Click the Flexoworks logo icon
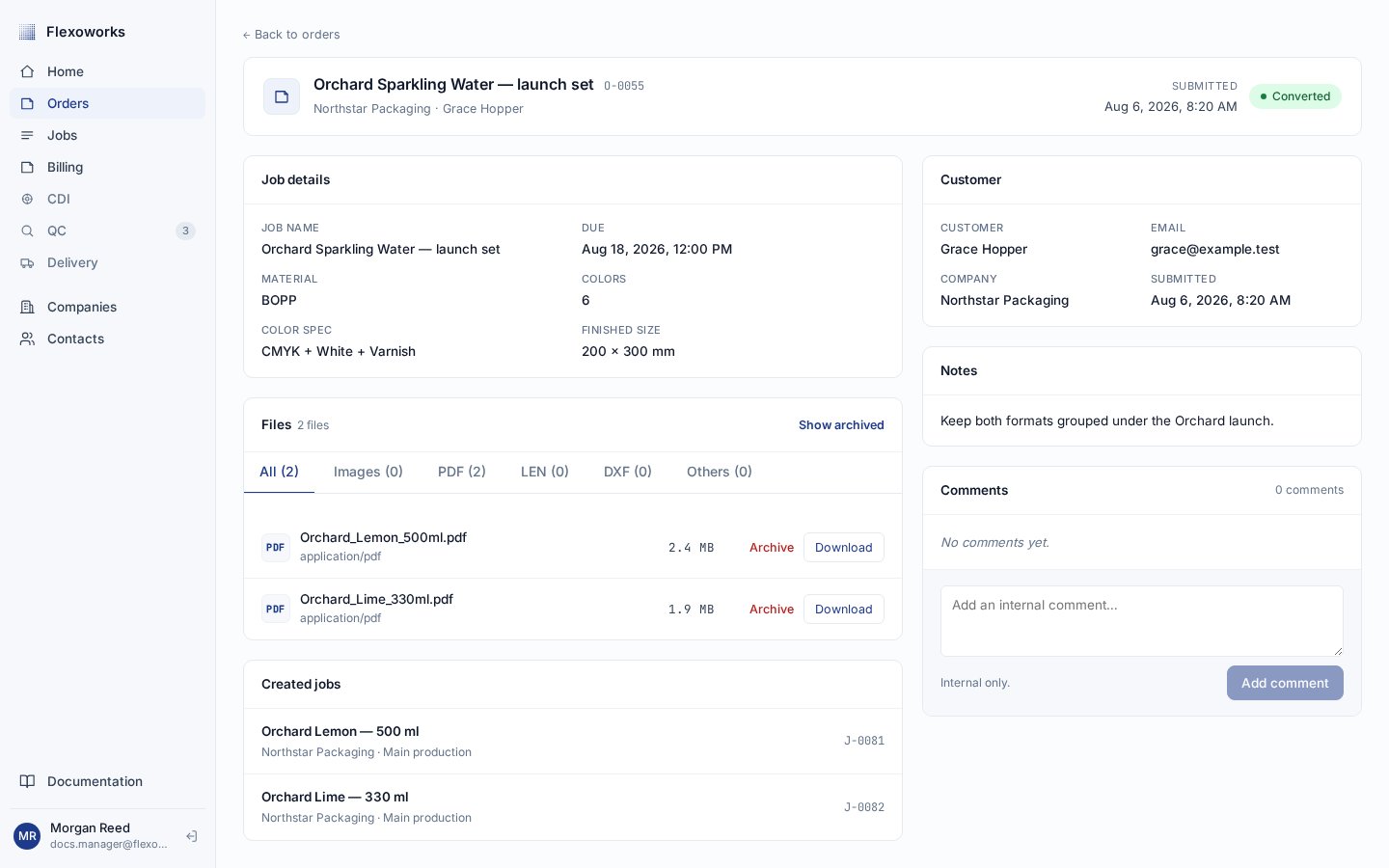This screenshot has width=1389, height=868. (x=27, y=32)
